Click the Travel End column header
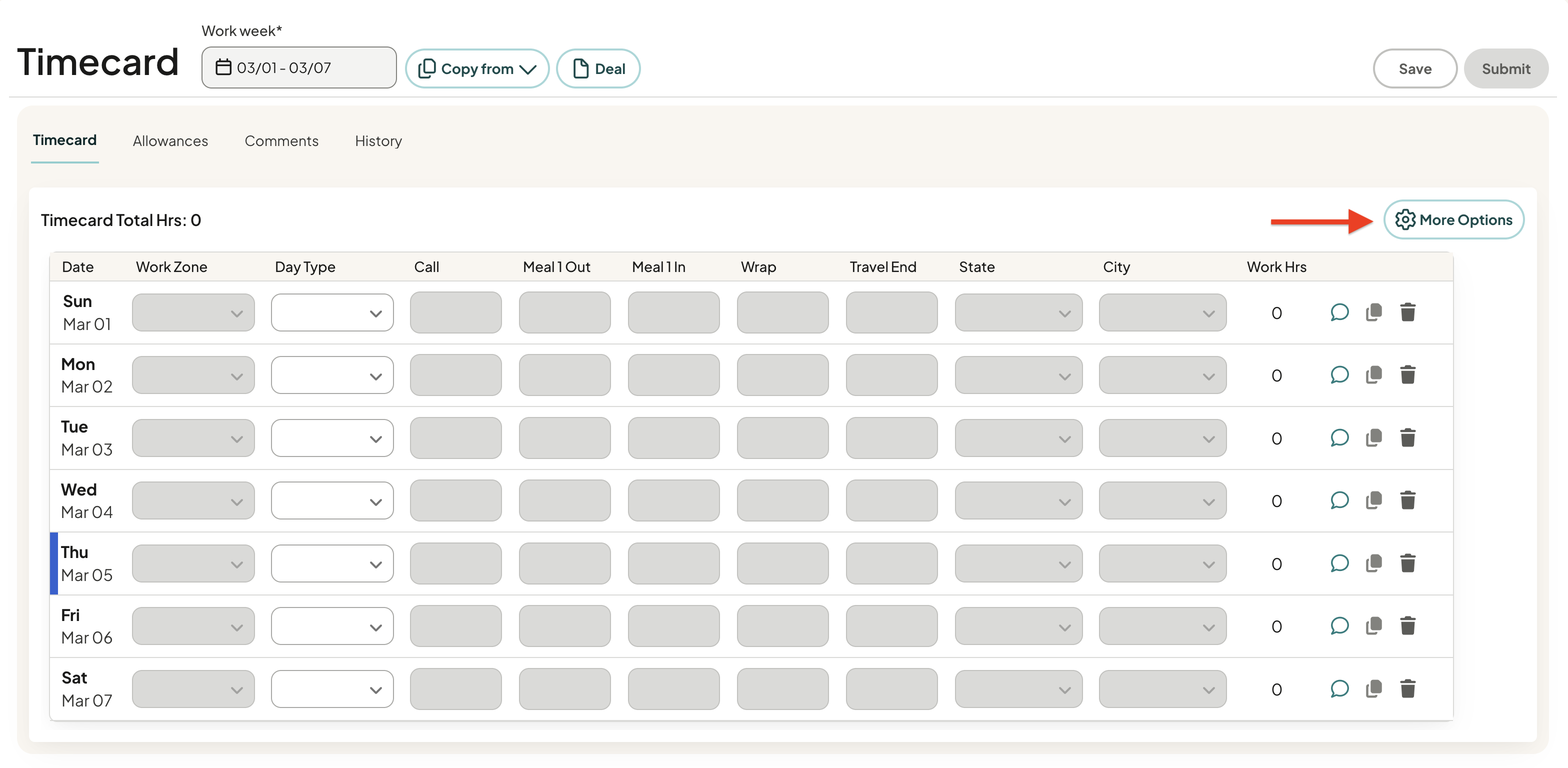Viewport: 1568px width, 768px height. pyautogui.click(x=882, y=267)
